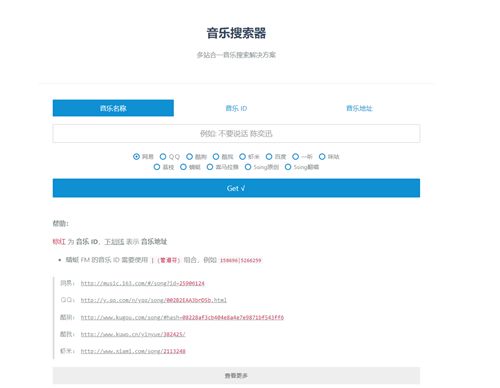
Task: Click the 音乐搜索器 page title
Action: click(x=236, y=33)
